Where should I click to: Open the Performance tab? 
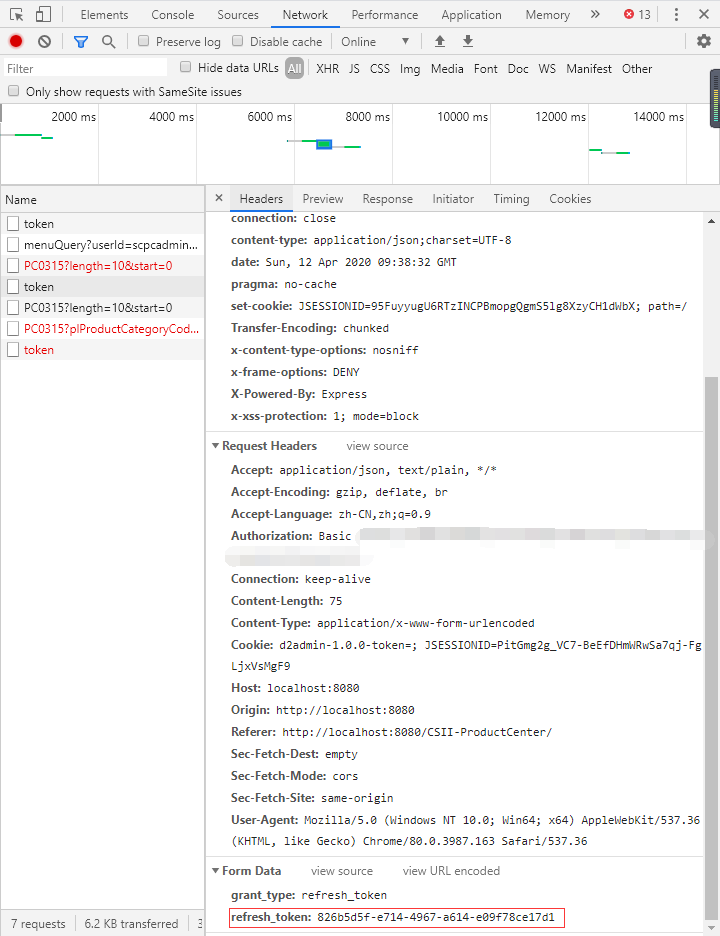point(384,14)
